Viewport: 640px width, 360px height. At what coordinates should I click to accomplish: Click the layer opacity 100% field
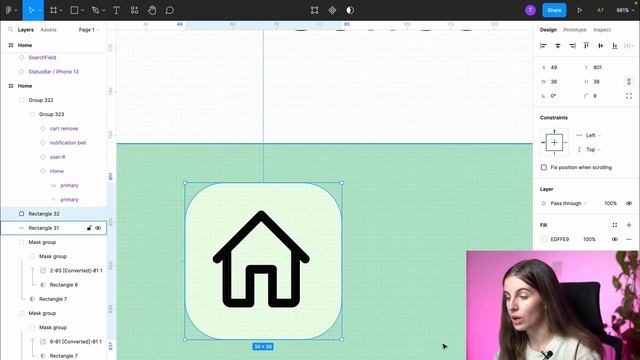point(610,203)
